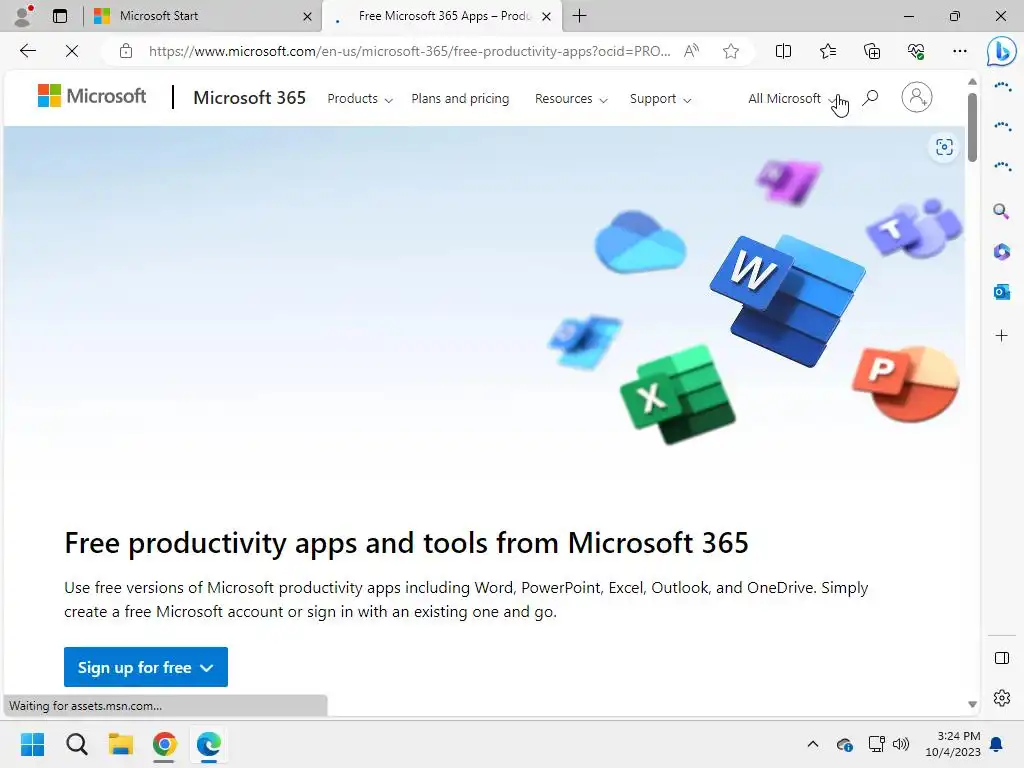This screenshot has height=768, width=1024.
Task: Open the clock and date panel
Action: point(953,744)
